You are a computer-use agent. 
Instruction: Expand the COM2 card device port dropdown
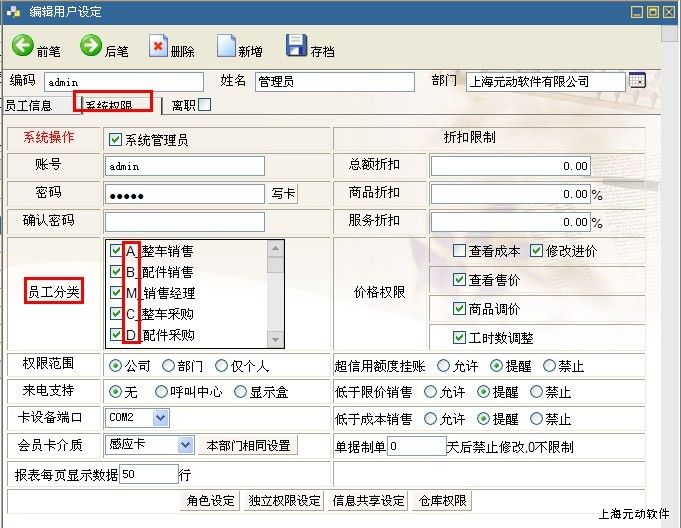[x=161, y=418]
